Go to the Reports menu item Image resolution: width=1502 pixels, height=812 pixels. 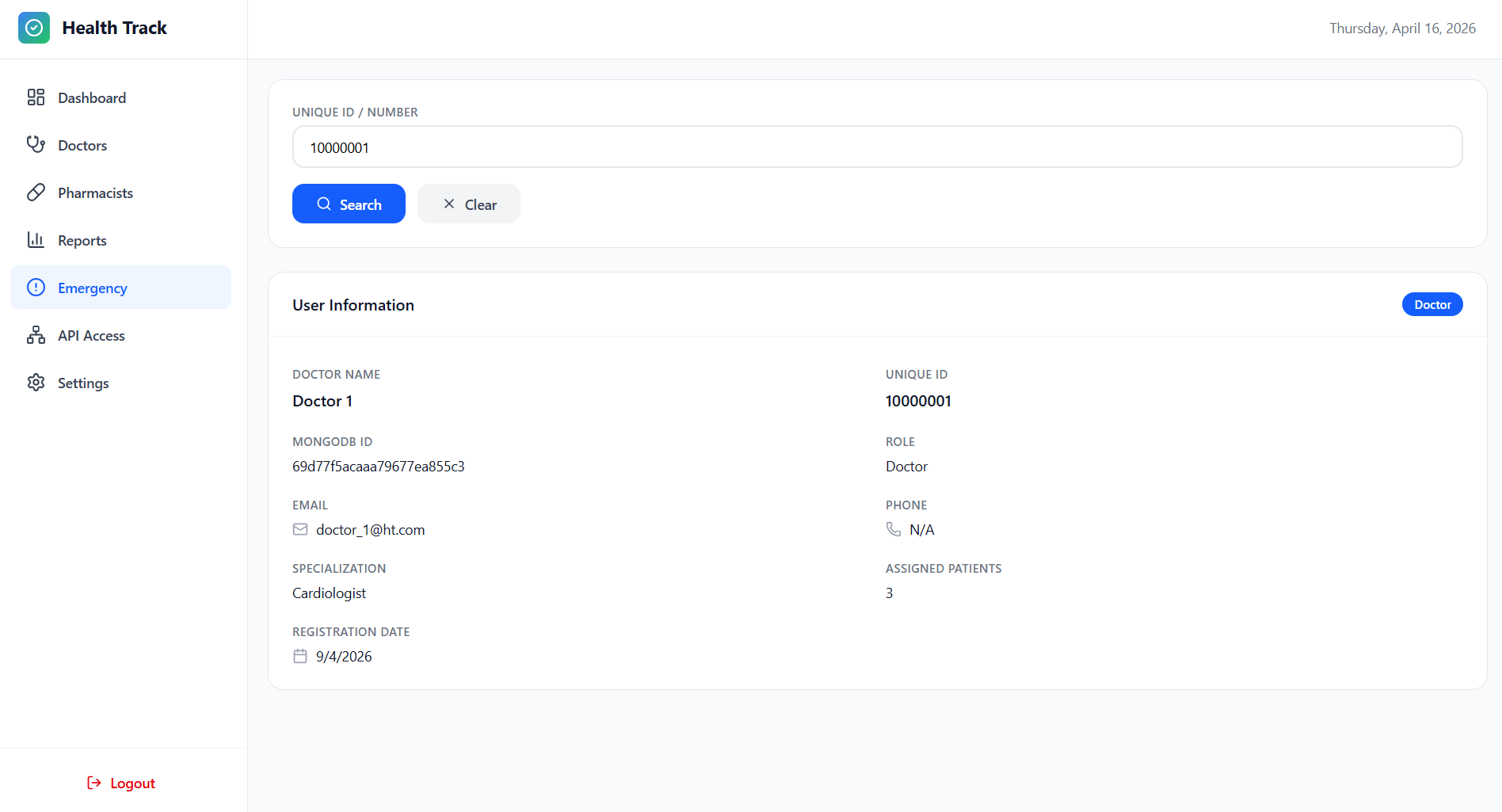pyautogui.click(x=82, y=240)
